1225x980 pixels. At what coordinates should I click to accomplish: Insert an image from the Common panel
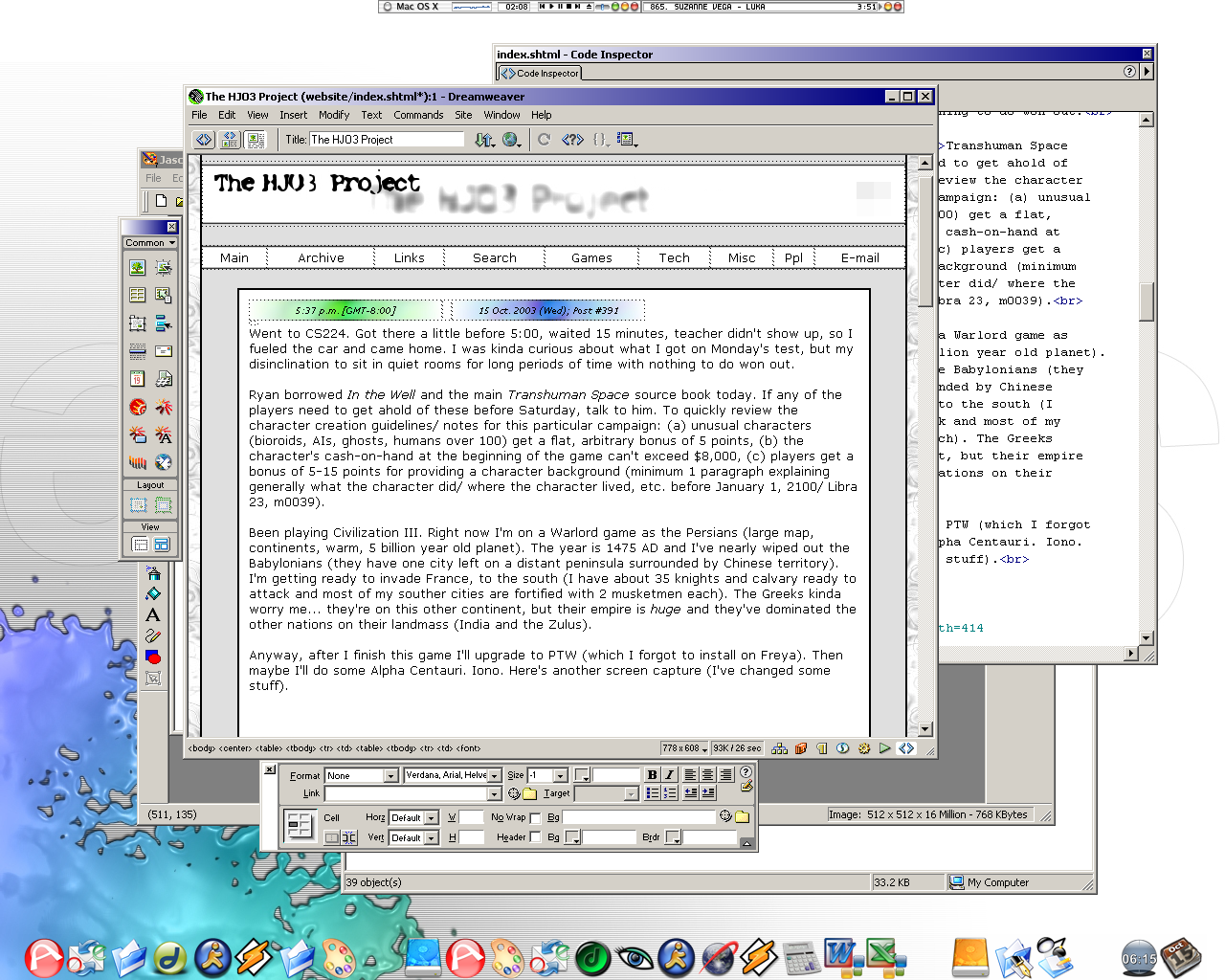(x=138, y=268)
